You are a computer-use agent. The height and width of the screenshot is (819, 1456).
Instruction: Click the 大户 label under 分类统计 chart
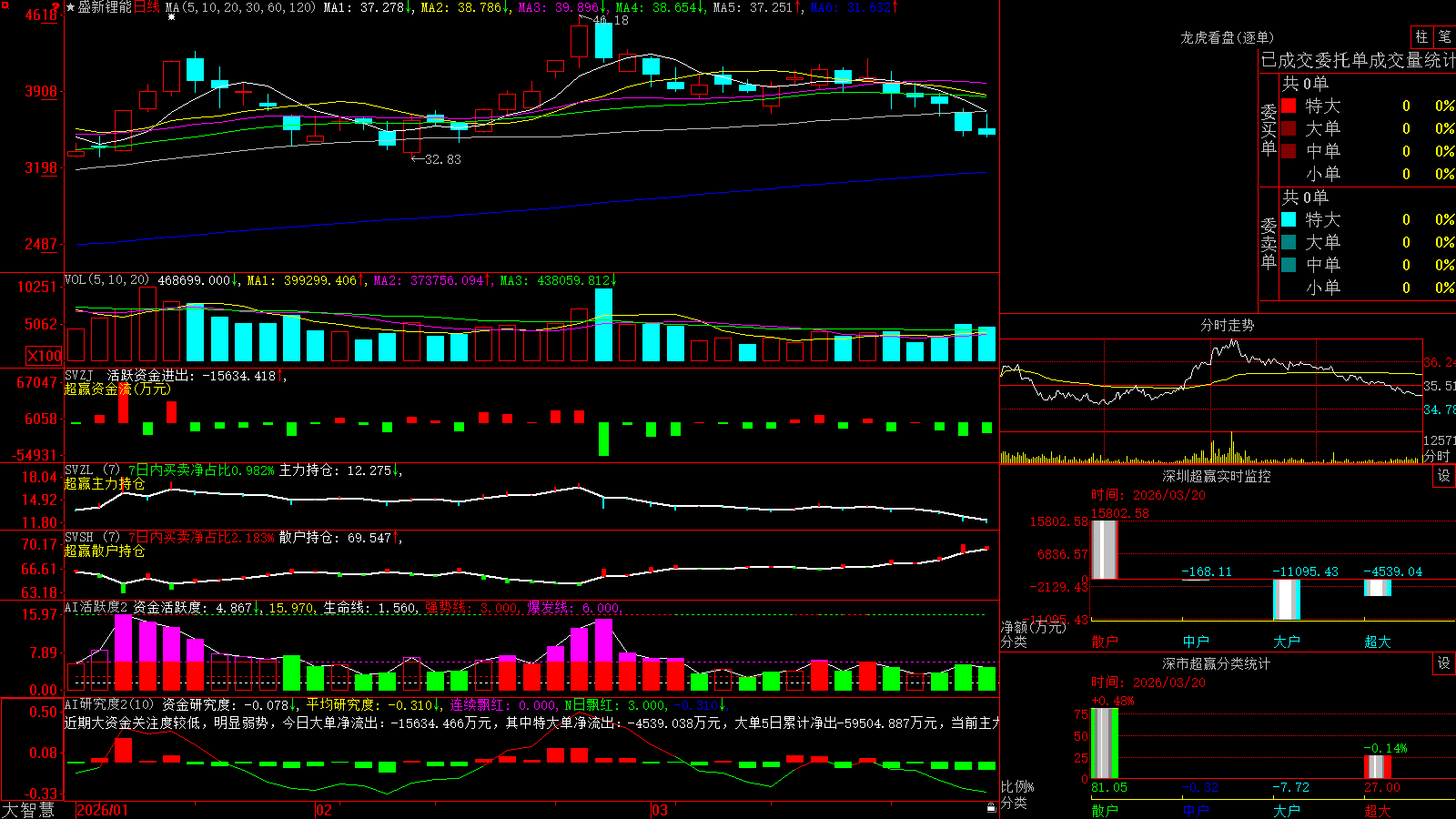(1286, 811)
